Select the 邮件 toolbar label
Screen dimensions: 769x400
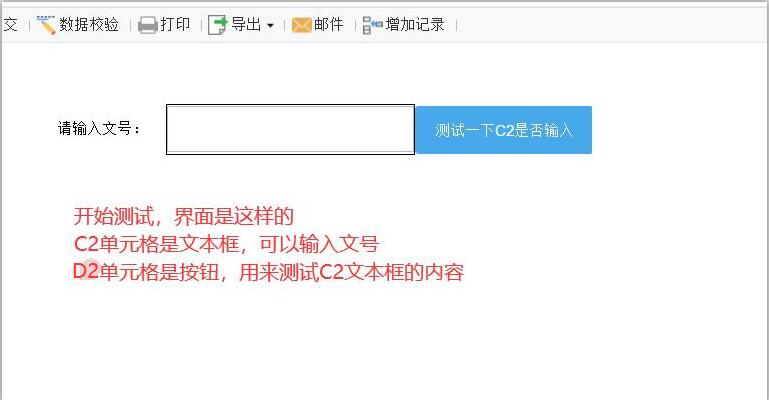(329, 24)
